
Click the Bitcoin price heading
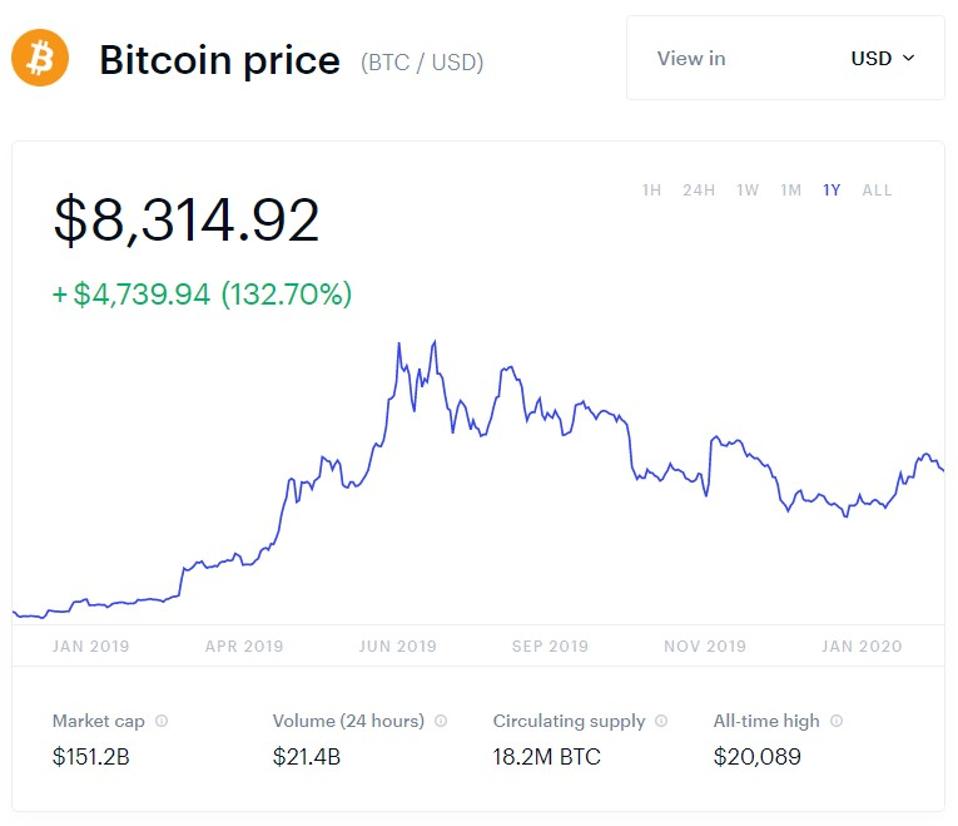tap(219, 60)
